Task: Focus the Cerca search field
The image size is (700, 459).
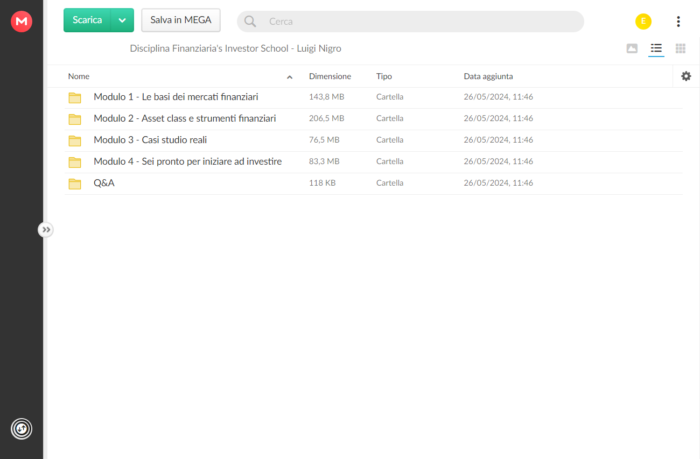Action: pyautogui.click(x=410, y=21)
